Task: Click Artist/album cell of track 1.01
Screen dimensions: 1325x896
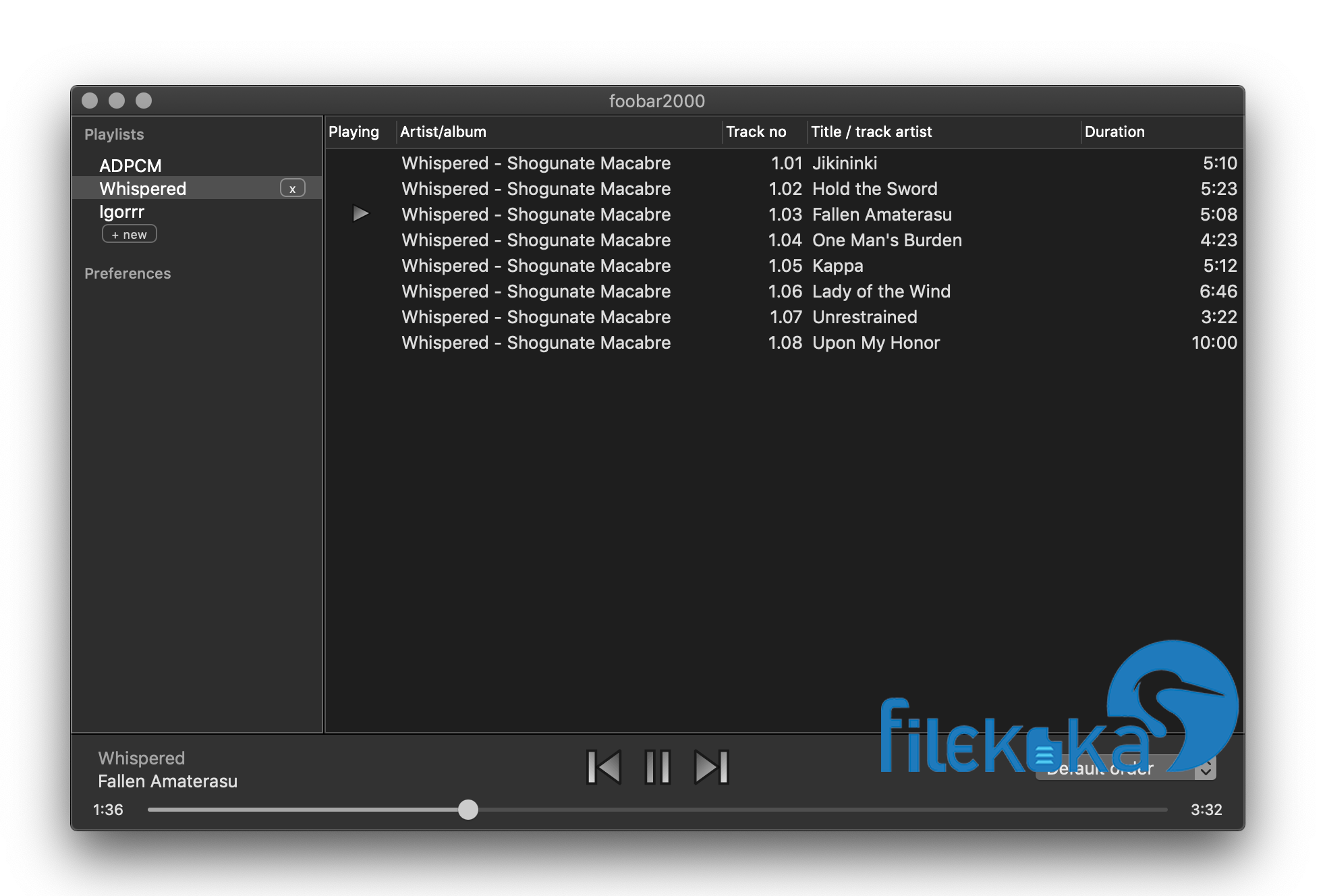Action: tap(536, 163)
